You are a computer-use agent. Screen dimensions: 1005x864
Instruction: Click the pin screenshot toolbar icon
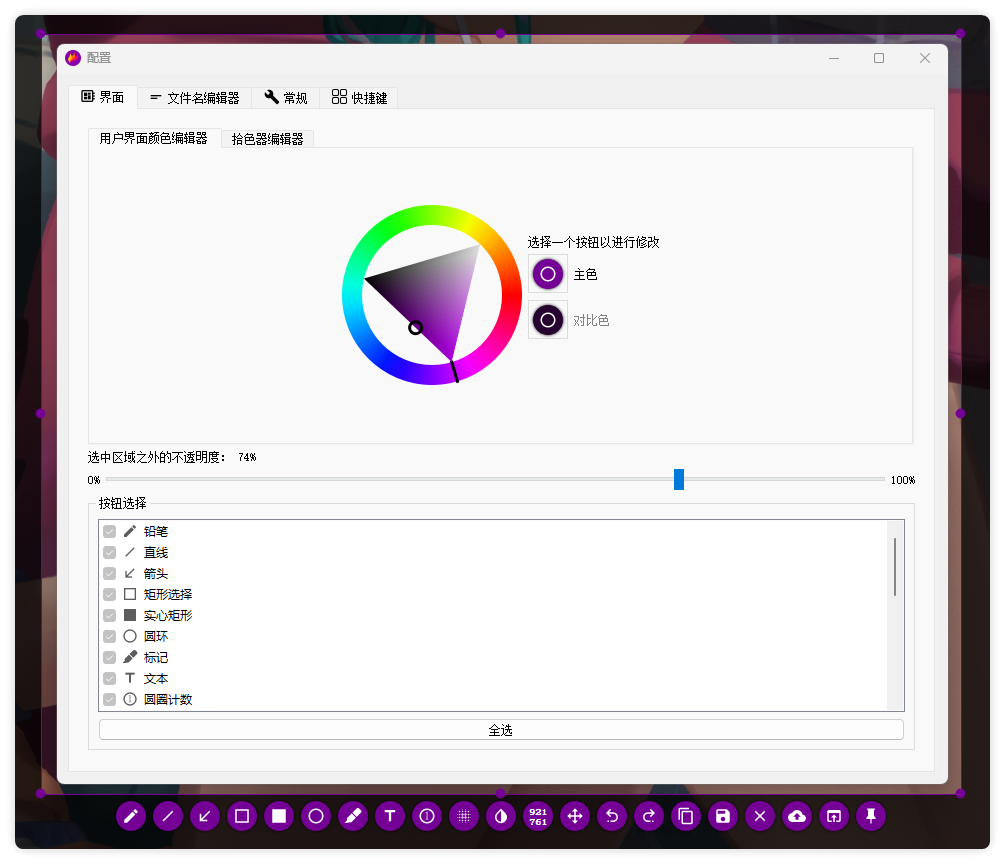click(x=870, y=817)
